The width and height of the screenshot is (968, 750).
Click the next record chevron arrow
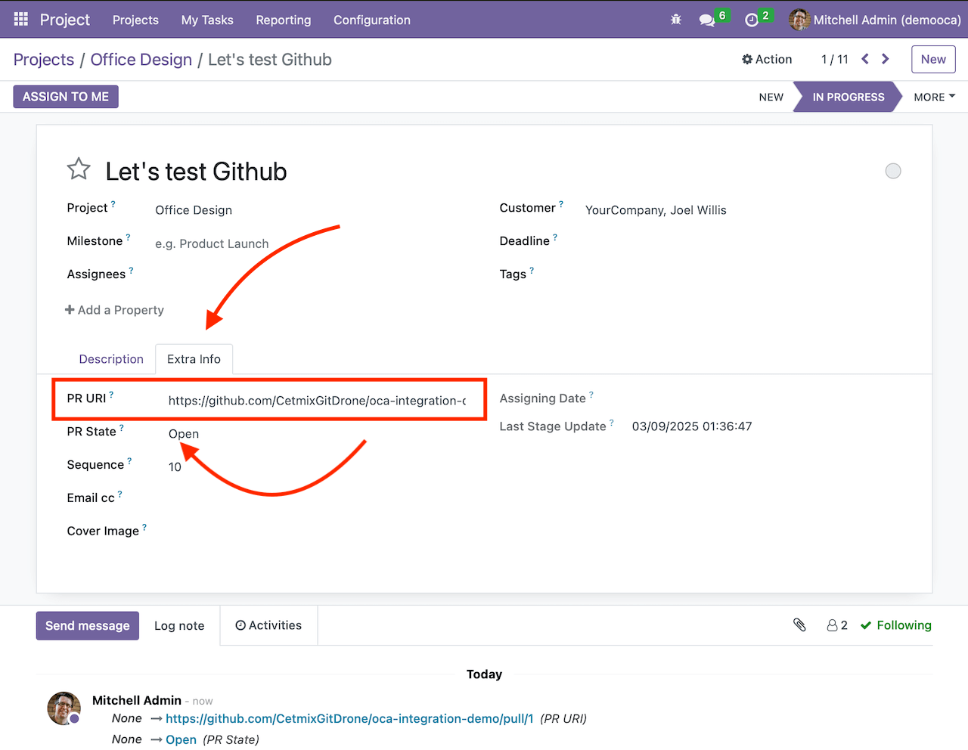pyautogui.click(x=885, y=59)
